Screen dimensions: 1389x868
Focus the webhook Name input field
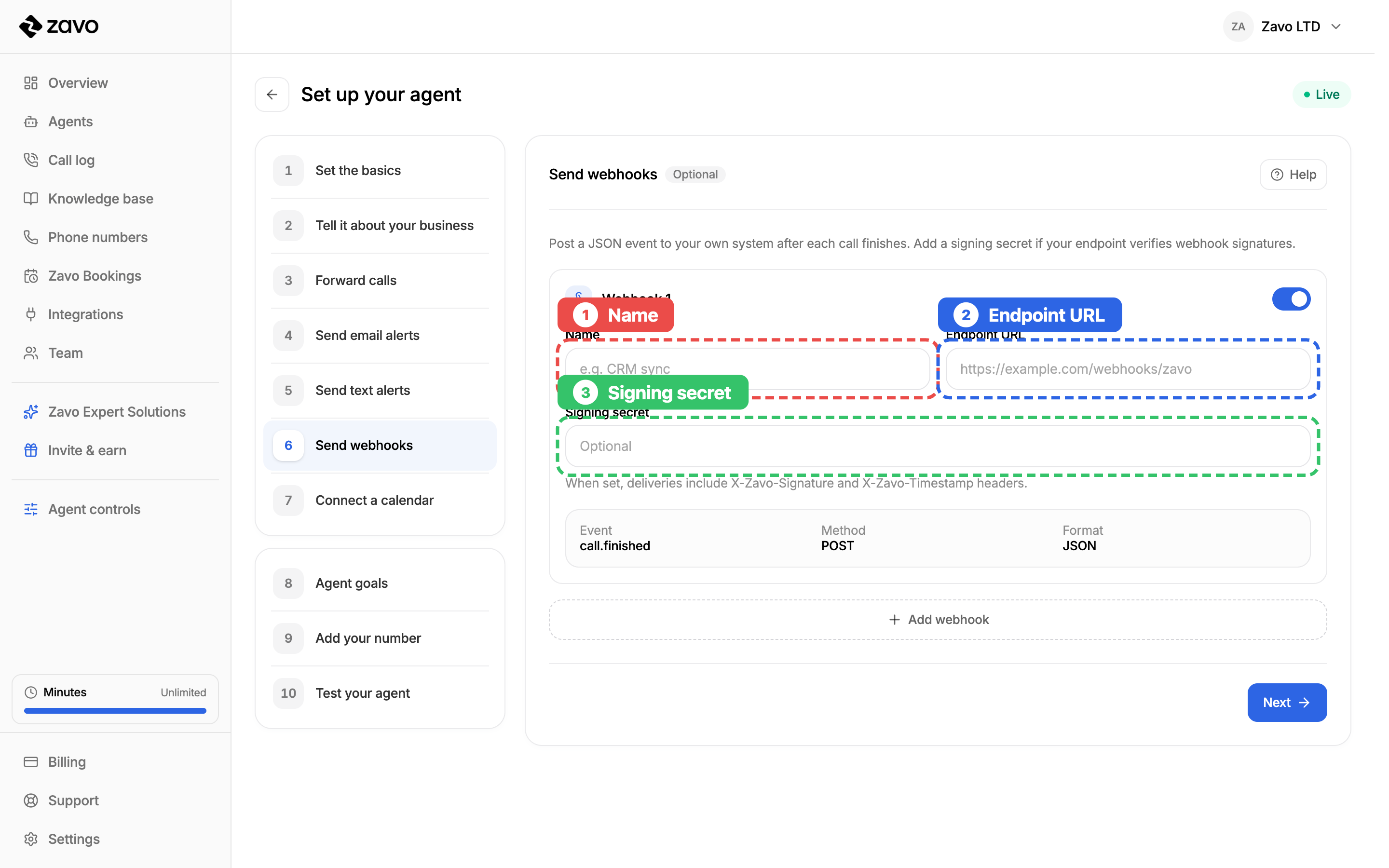click(x=747, y=369)
